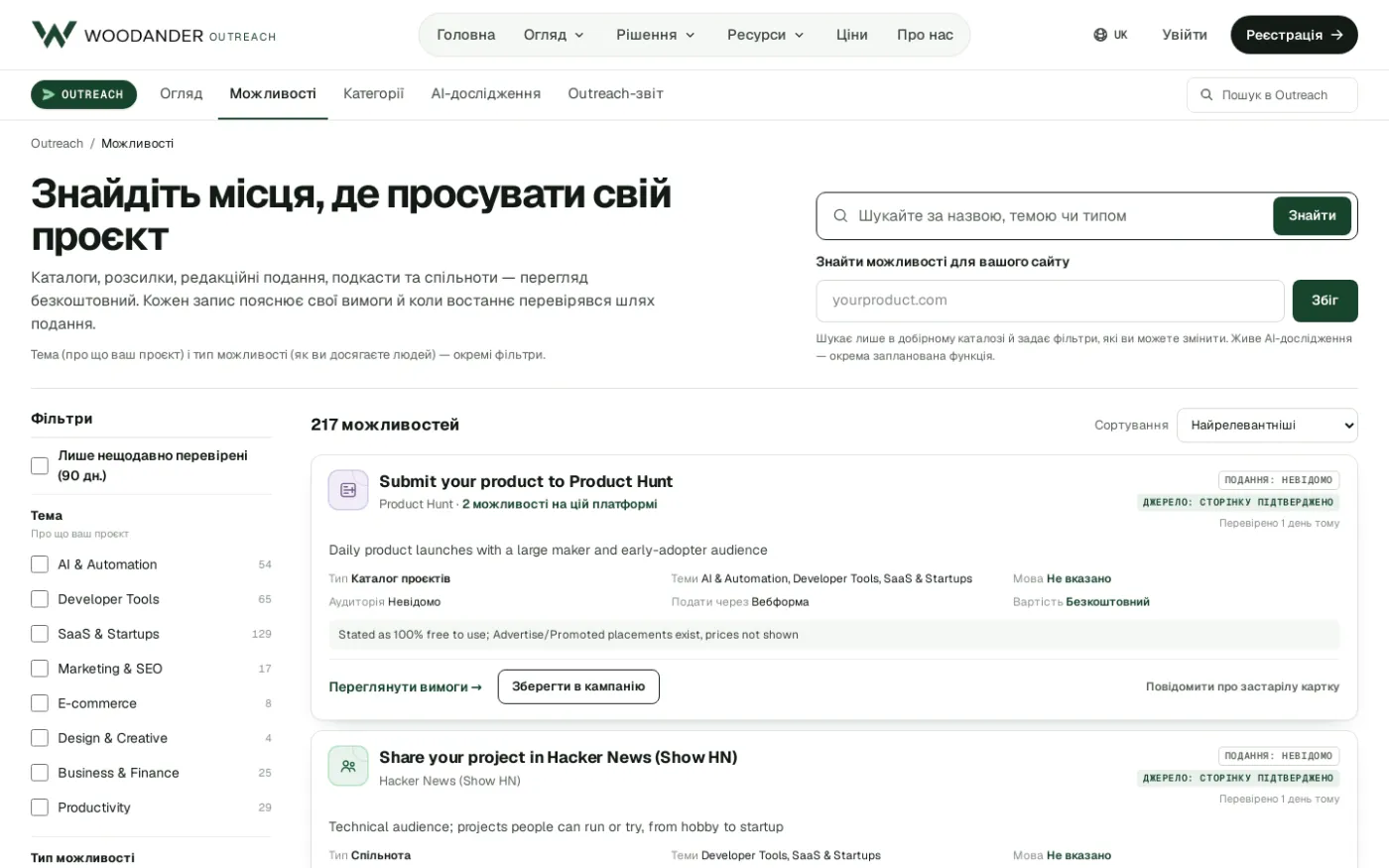
Task: Tick the SaaS & Startups checkbox
Action: (x=40, y=634)
